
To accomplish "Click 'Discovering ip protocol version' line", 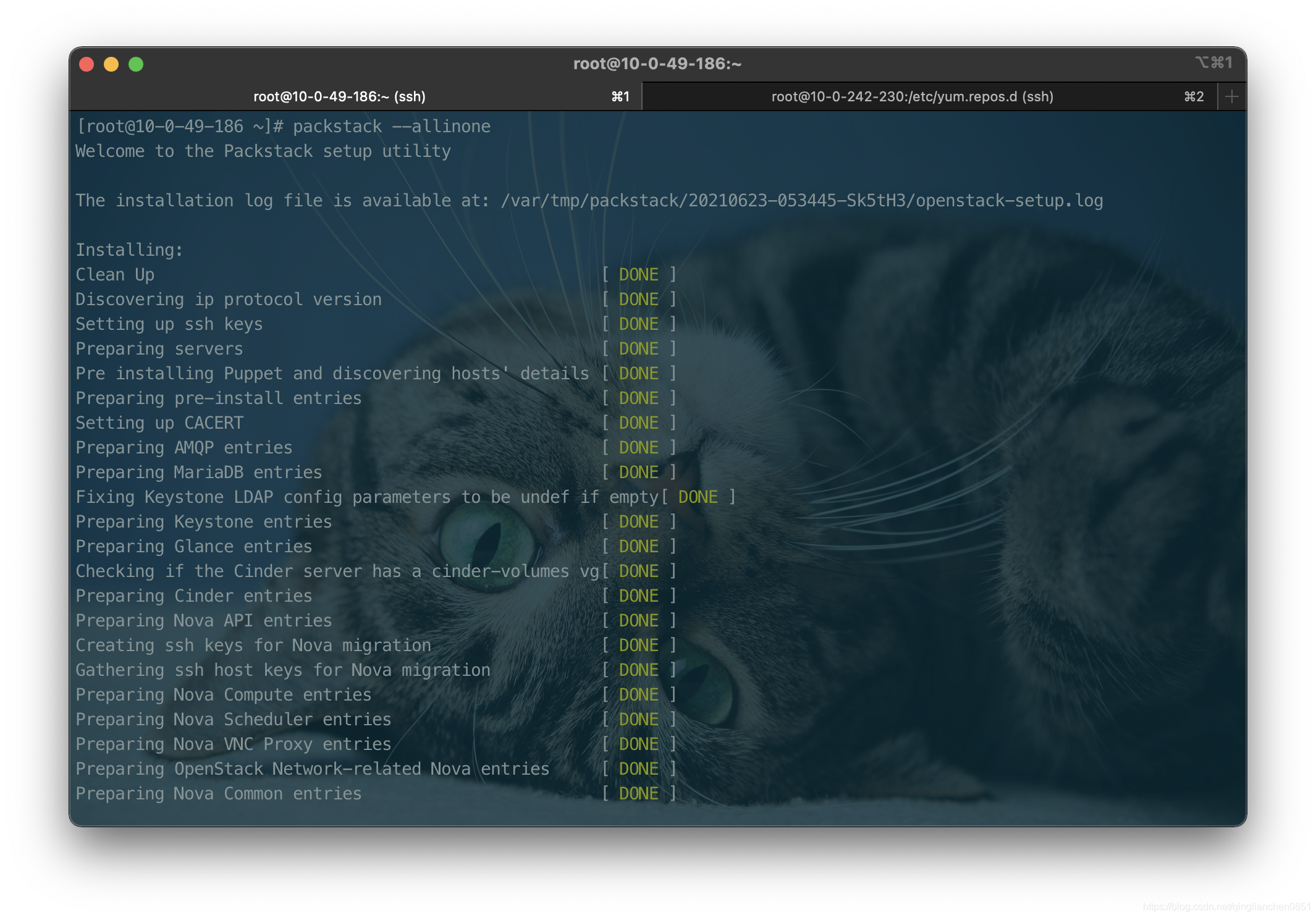I will click(229, 300).
